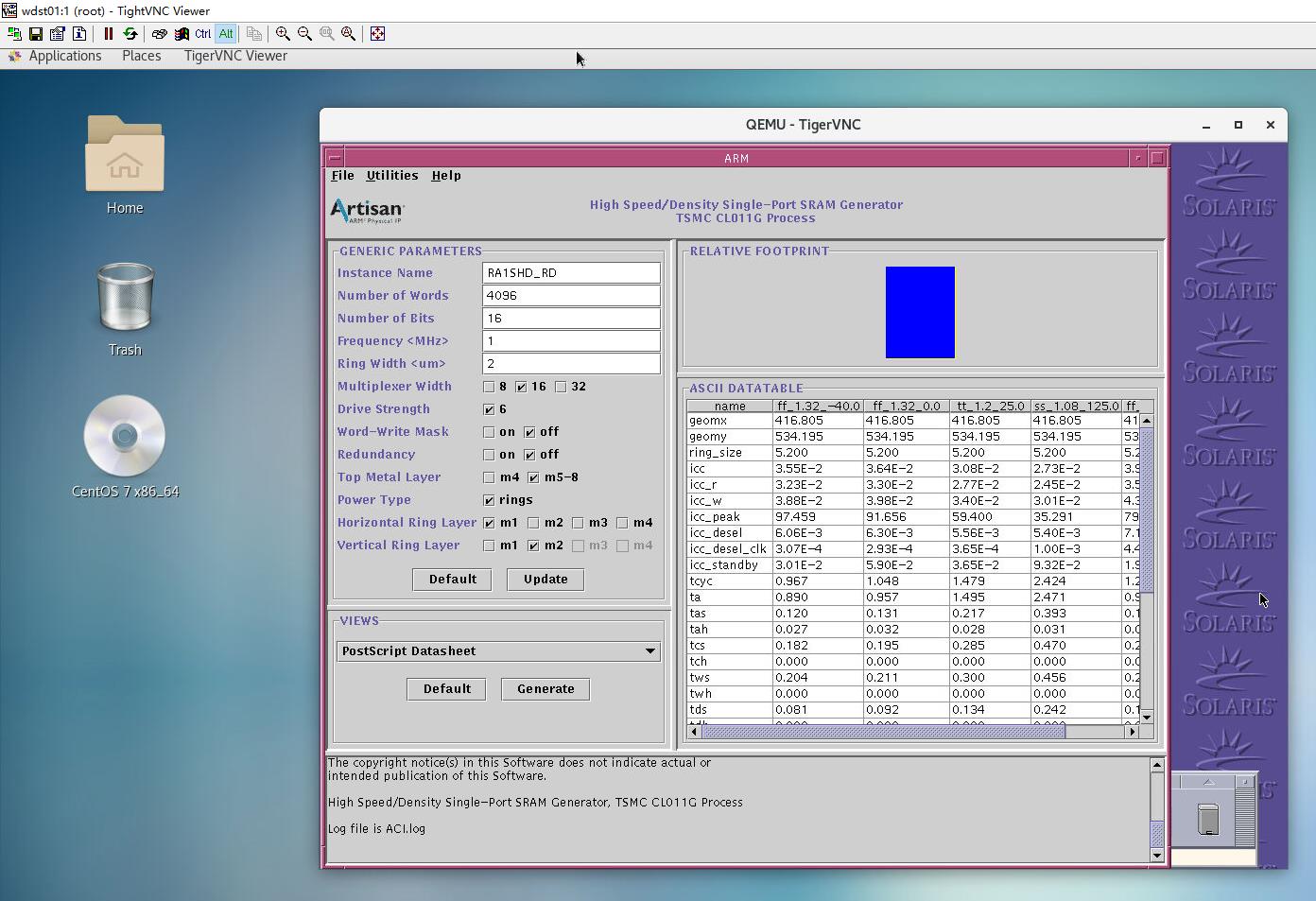
Task: Toggle full-screen mode icon in toolbar
Action: tap(377, 34)
